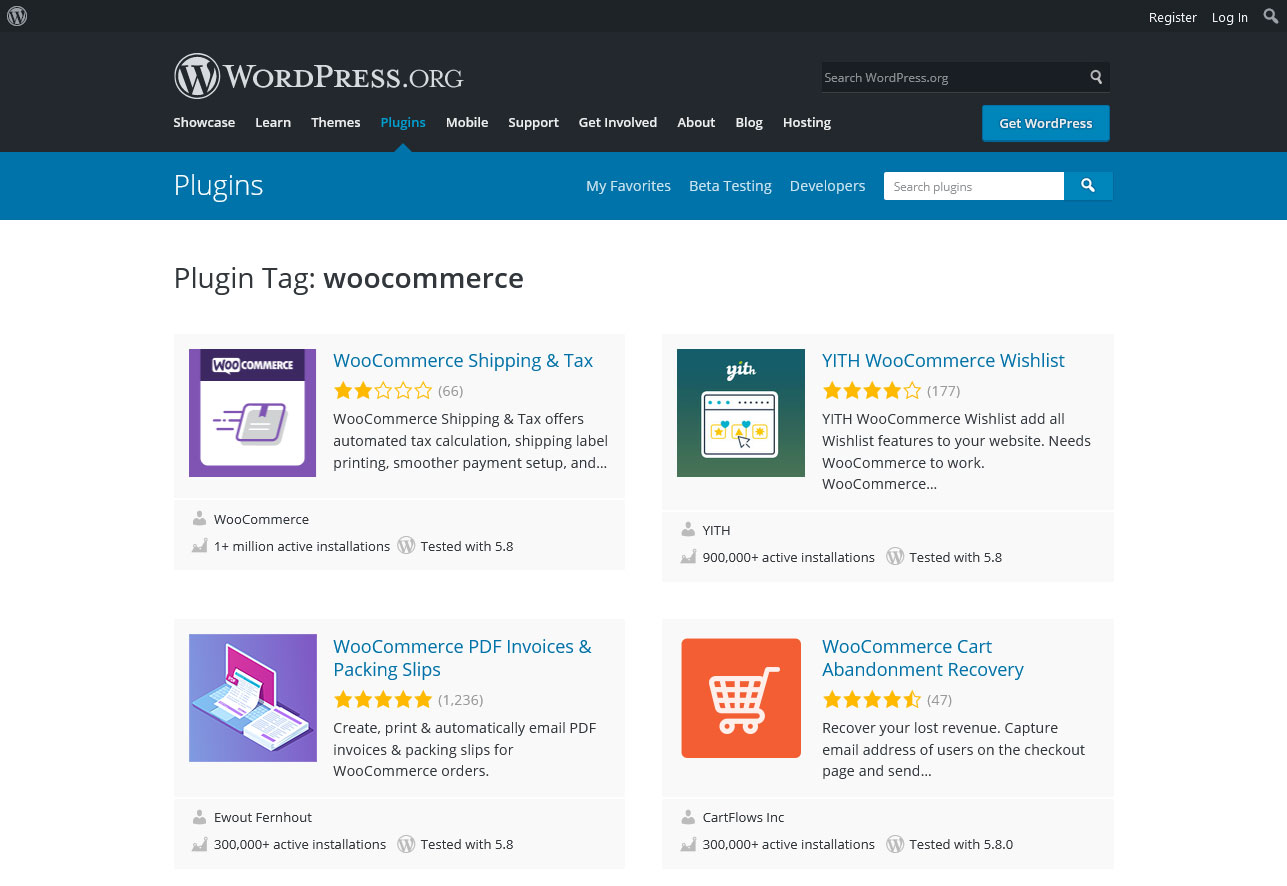
Task: Open PDF Invoices & Packing Slips thumbnail
Action: (253, 698)
